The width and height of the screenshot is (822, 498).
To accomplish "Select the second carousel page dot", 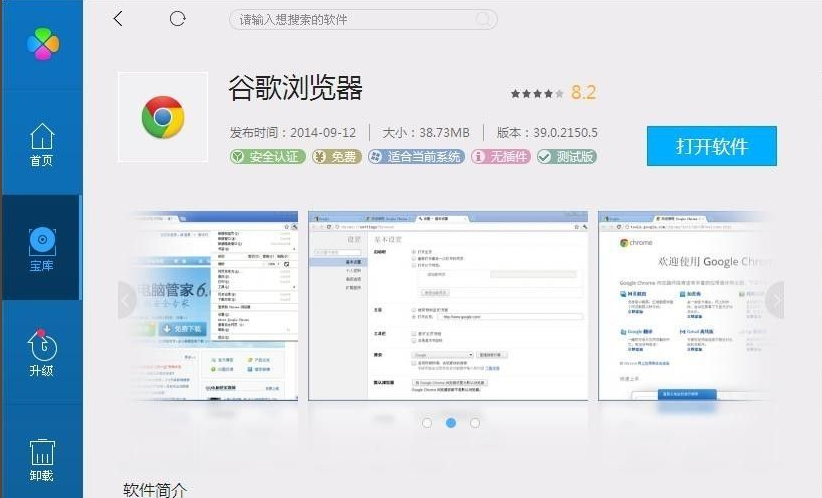I will 451,423.
